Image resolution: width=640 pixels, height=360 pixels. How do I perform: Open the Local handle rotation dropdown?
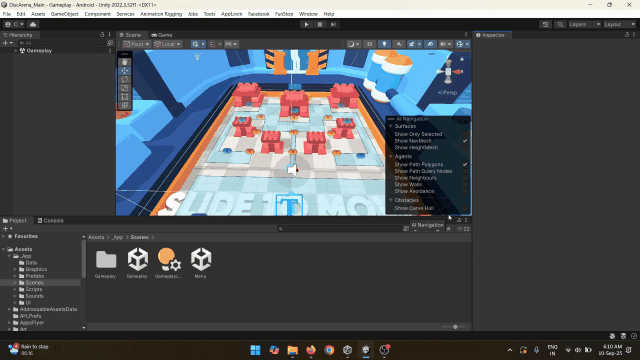point(167,44)
